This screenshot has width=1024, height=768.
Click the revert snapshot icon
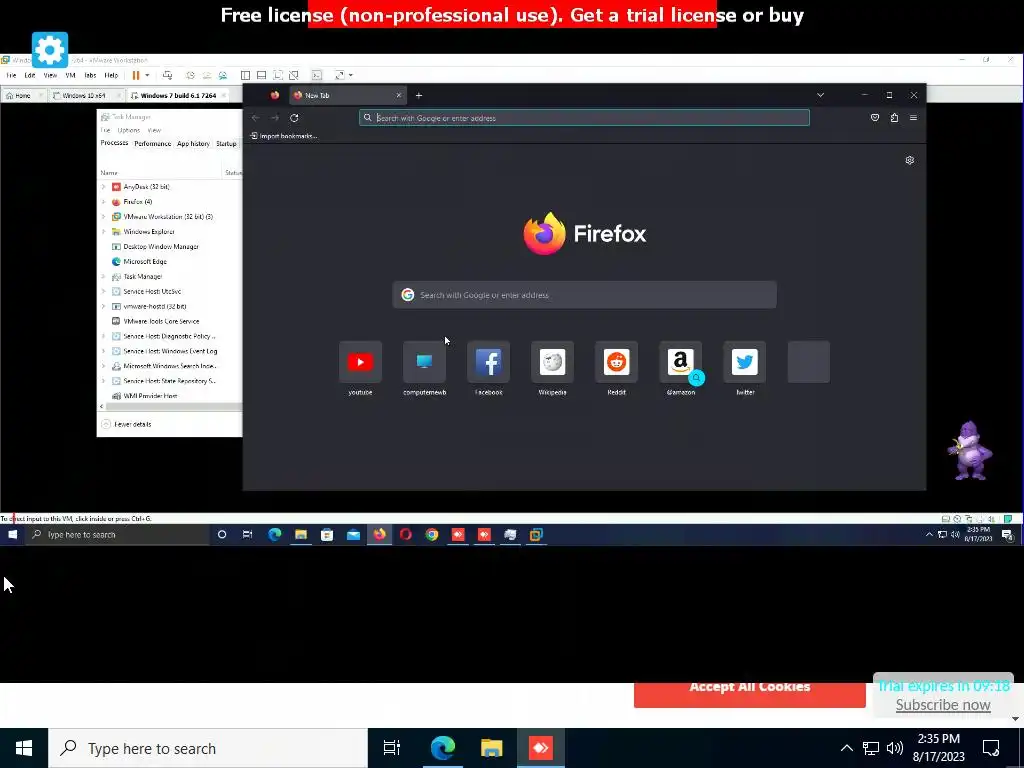coord(206,76)
